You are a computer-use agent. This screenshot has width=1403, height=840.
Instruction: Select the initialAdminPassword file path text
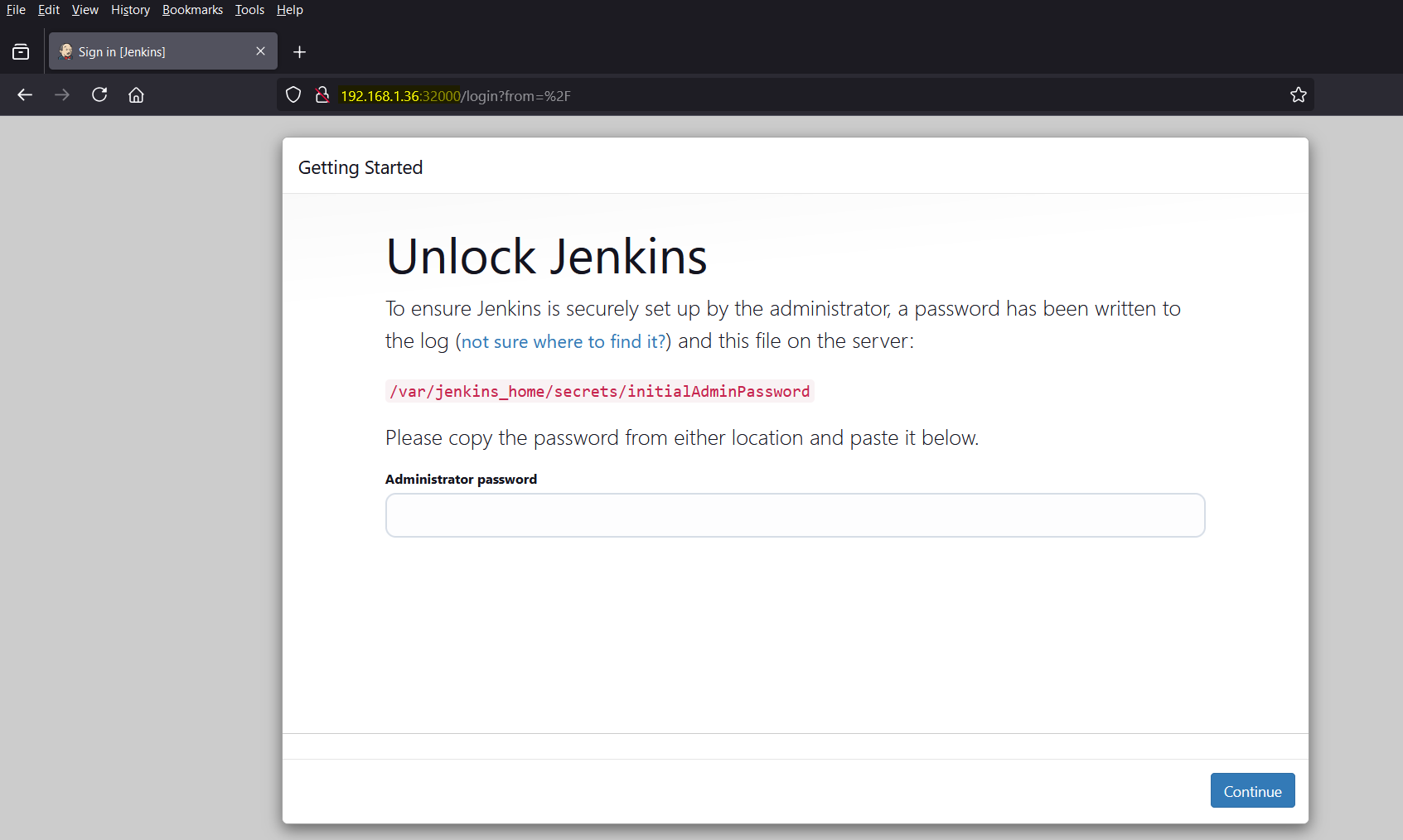coord(600,392)
